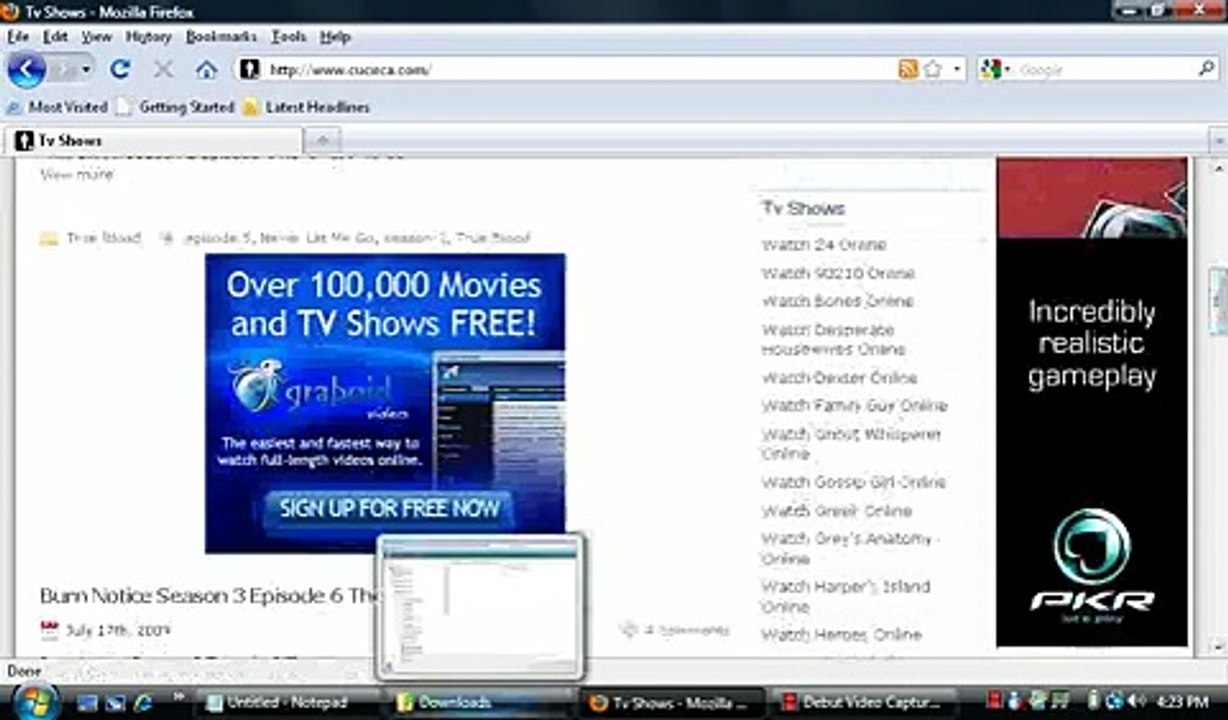Switch to Debut Video Capture taskbar button
Image resolution: width=1228 pixels, height=720 pixels.
(866, 702)
